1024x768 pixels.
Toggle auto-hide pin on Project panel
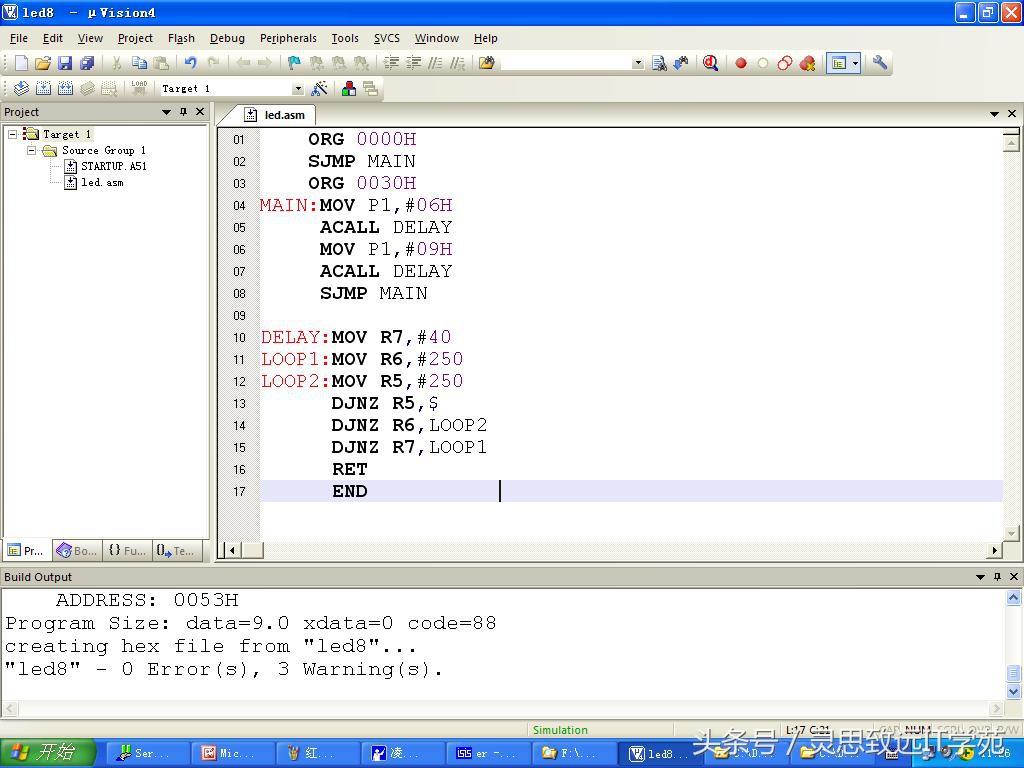(x=183, y=112)
